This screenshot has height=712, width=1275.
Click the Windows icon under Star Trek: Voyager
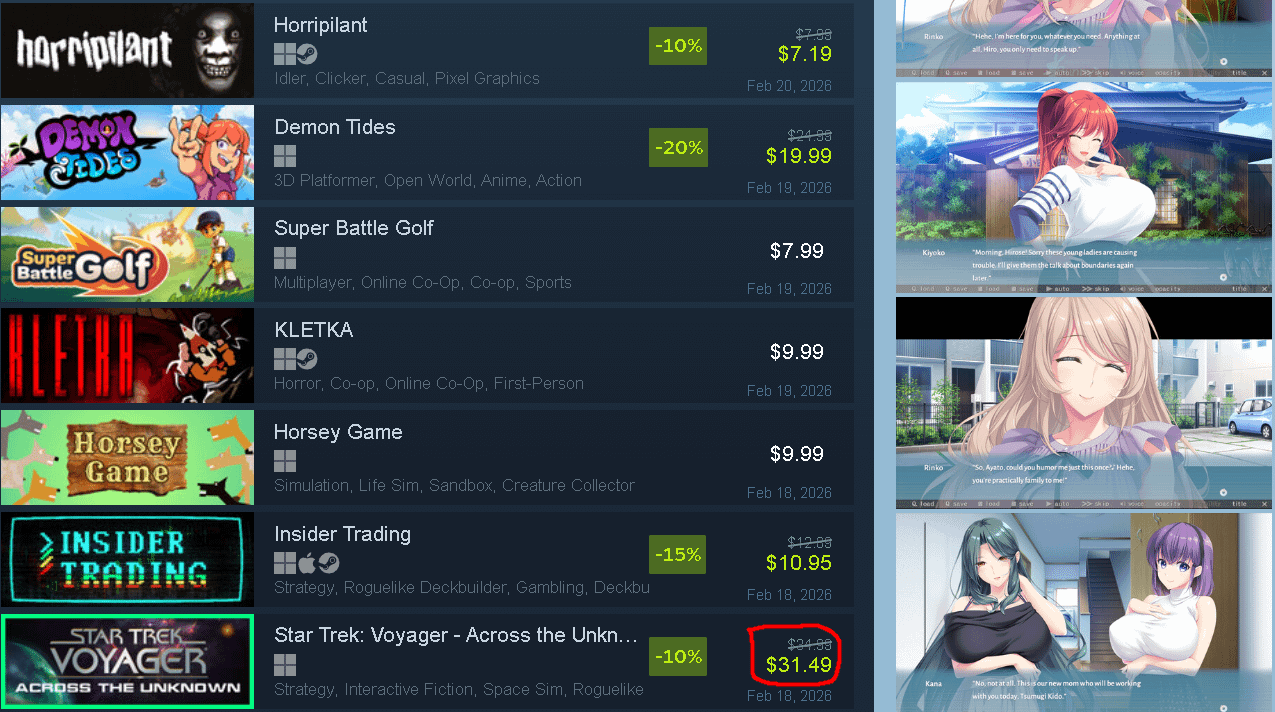click(x=285, y=665)
